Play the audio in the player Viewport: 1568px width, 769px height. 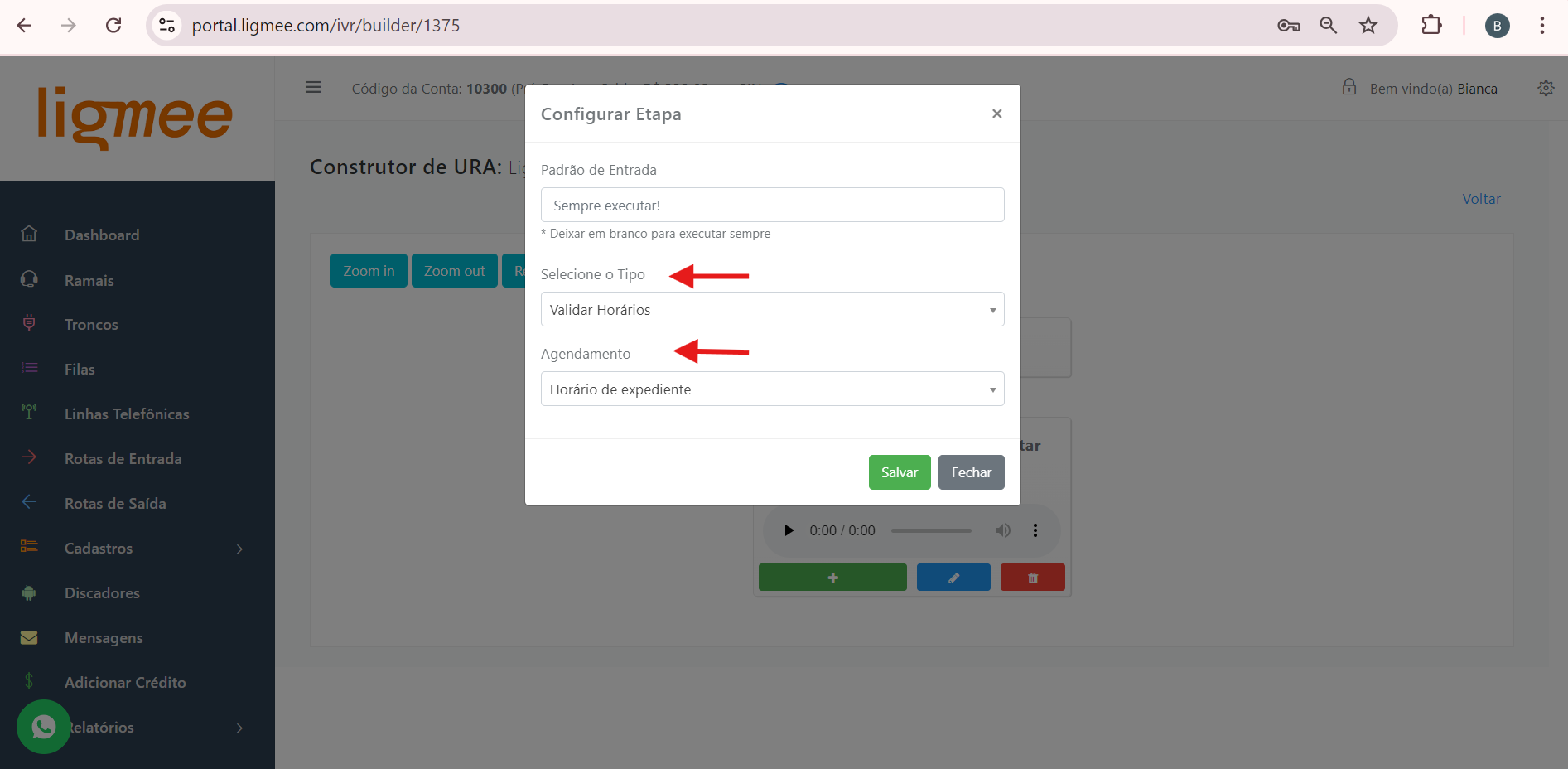click(x=789, y=530)
